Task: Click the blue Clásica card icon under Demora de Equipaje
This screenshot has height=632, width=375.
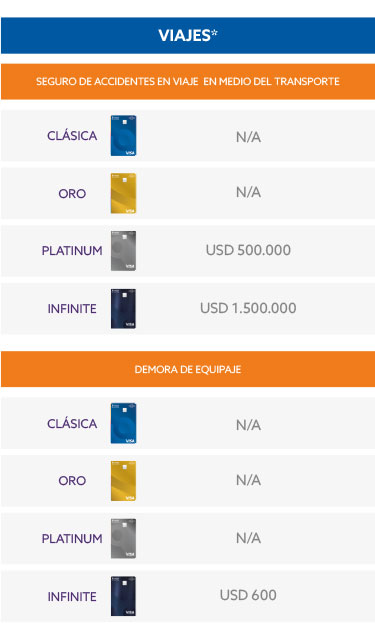Action: tap(123, 423)
